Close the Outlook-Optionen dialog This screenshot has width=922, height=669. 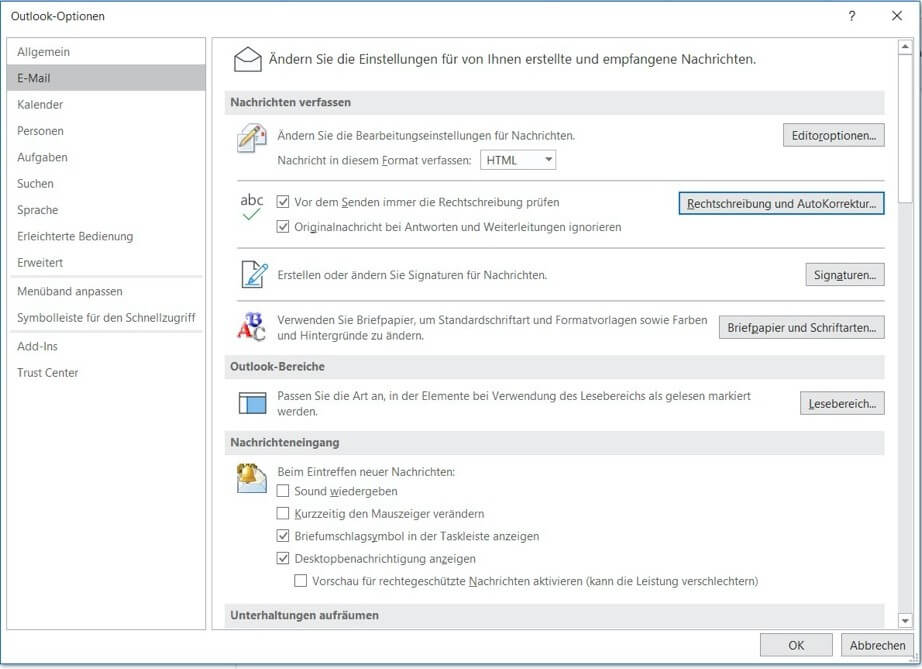(897, 16)
